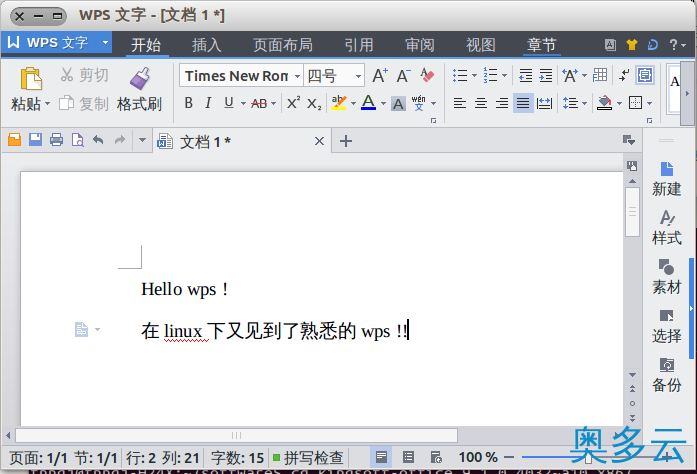Click the phonetic guide wén icon
This screenshot has width=697, height=474.
tap(419, 103)
